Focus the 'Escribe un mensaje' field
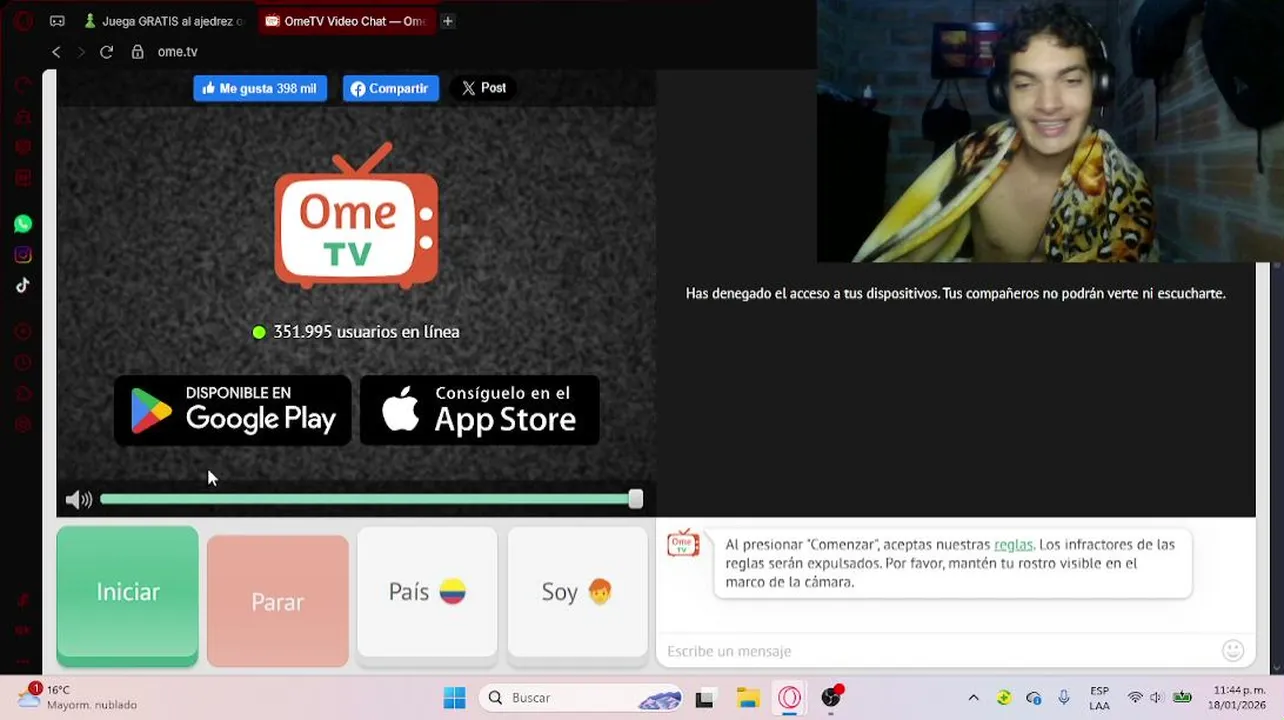 (x=938, y=651)
